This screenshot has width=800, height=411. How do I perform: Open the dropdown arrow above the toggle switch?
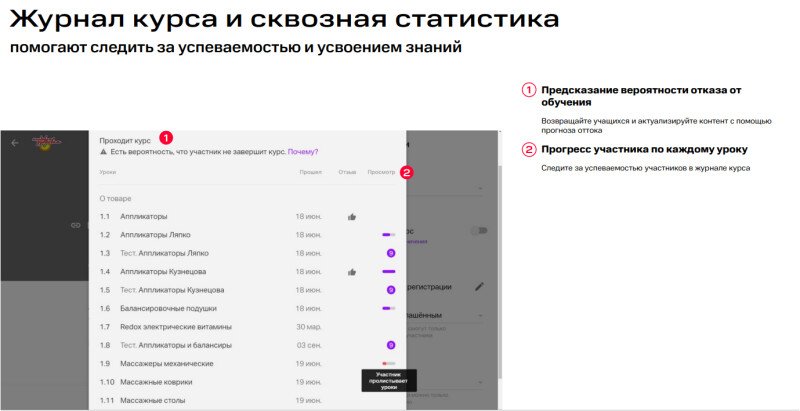point(481,189)
